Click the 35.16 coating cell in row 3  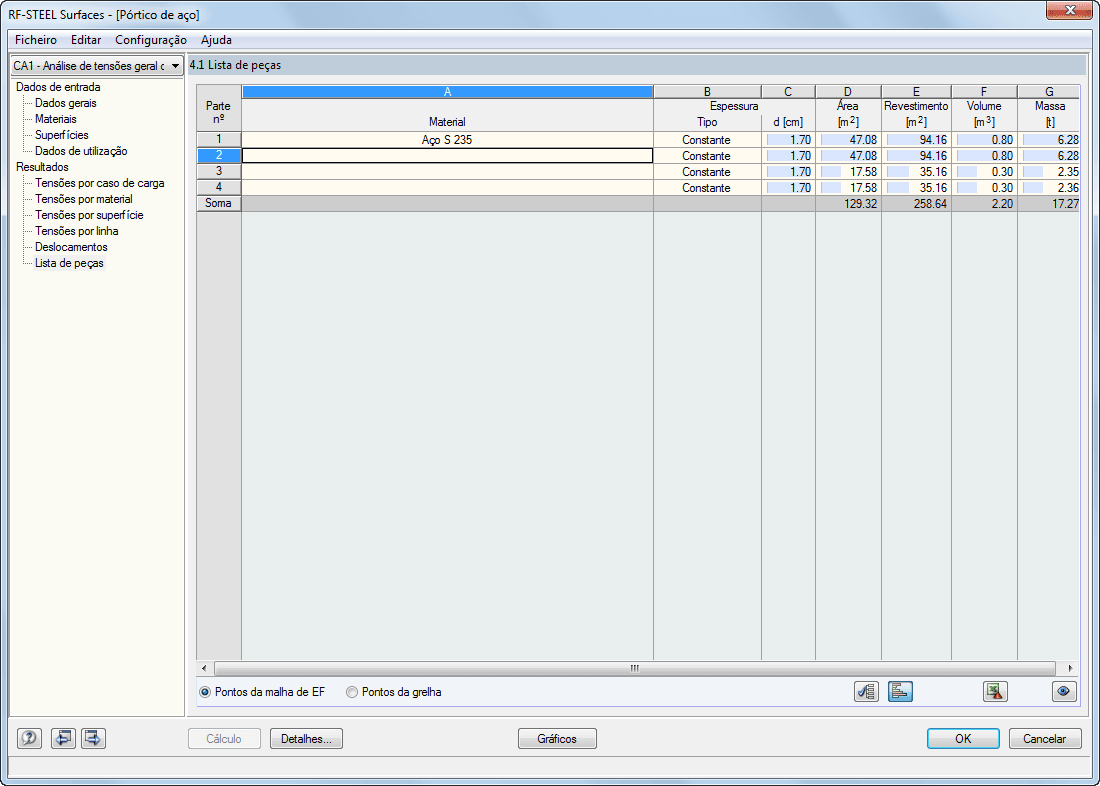[x=916, y=171]
